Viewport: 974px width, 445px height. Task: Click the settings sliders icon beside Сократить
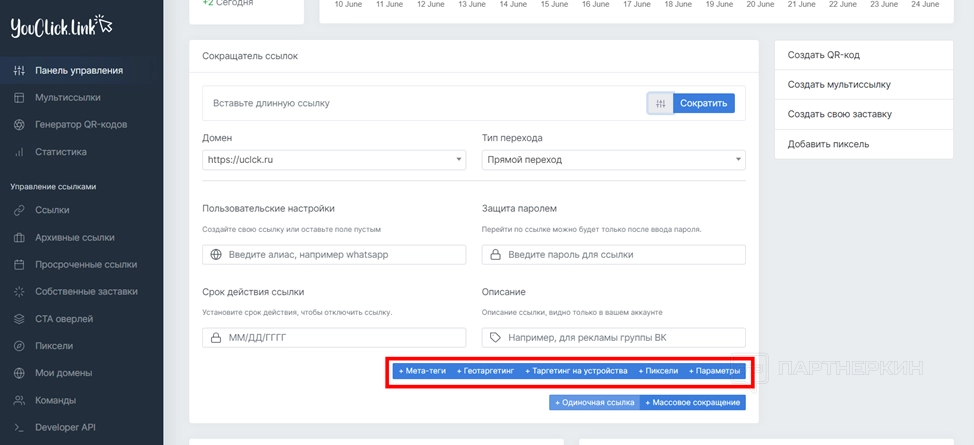(660, 103)
